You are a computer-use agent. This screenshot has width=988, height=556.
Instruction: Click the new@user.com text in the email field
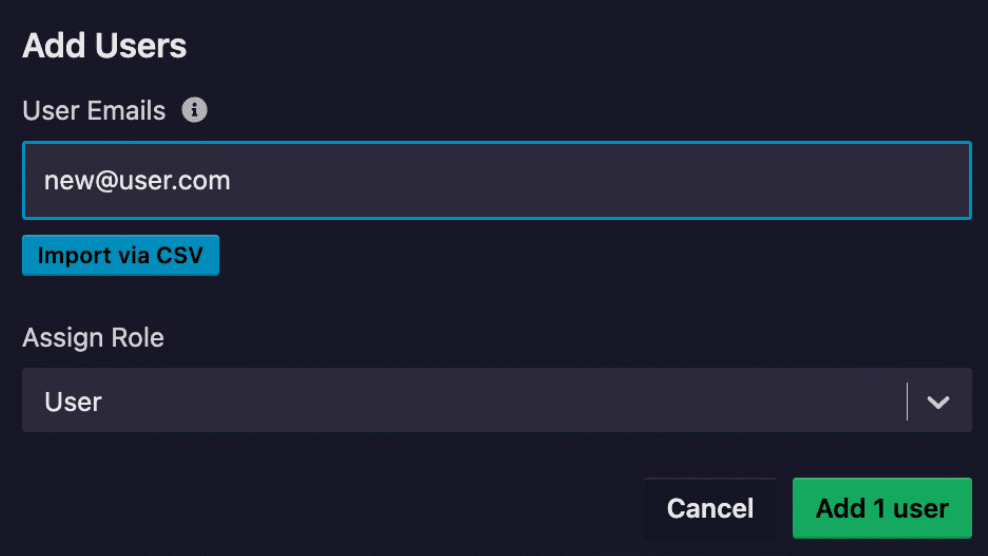pyautogui.click(x=137, y=181)
